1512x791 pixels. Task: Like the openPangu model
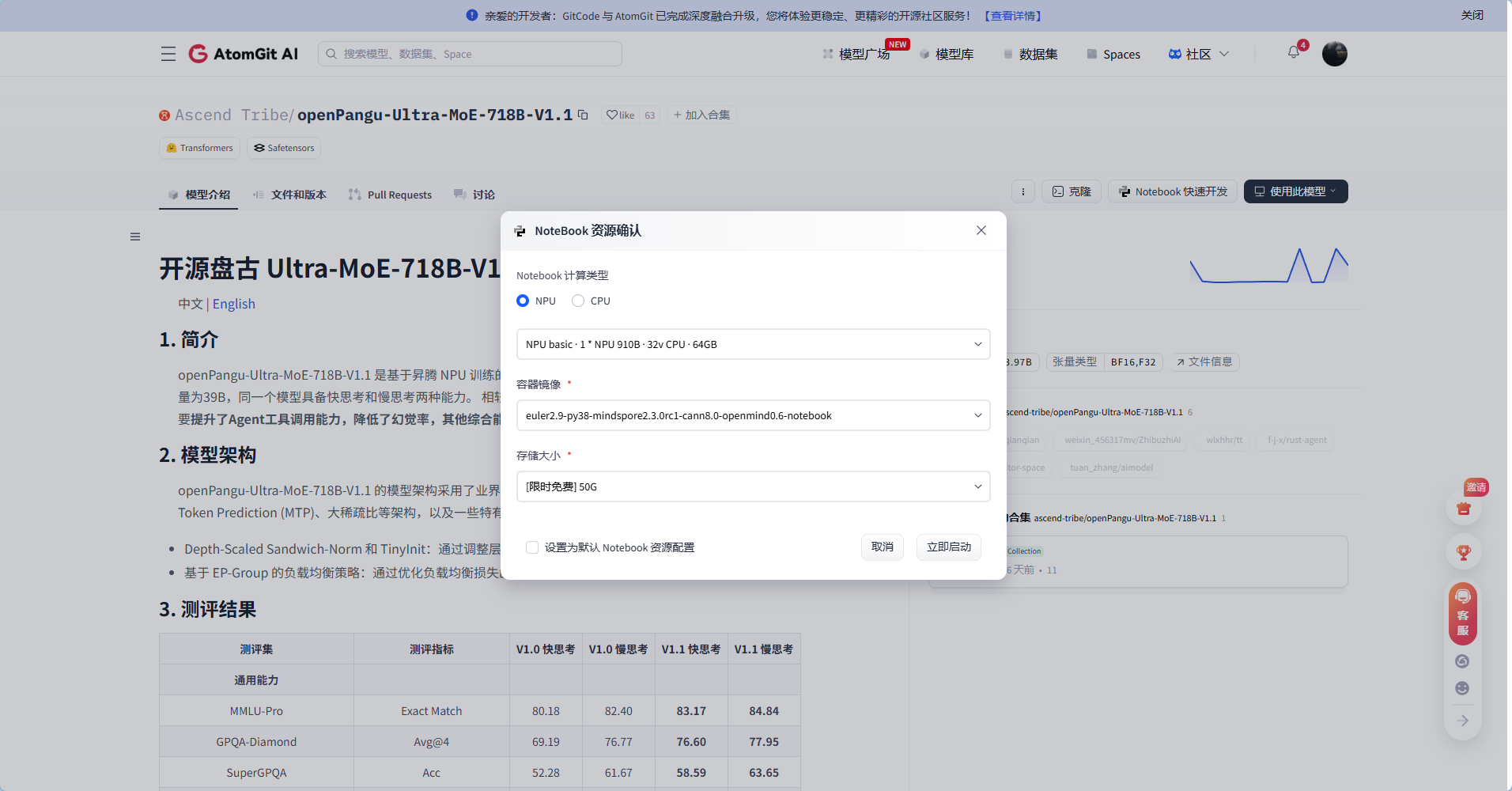tap(621, 115)
